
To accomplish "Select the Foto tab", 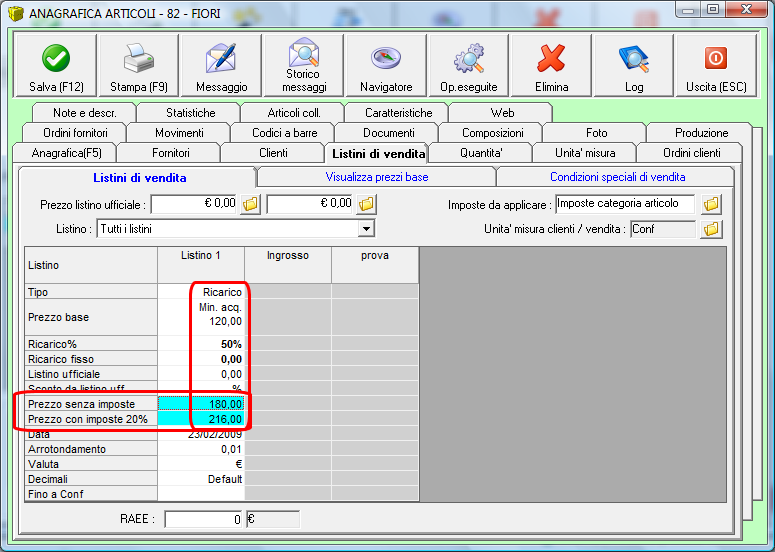I will (597, 133).
